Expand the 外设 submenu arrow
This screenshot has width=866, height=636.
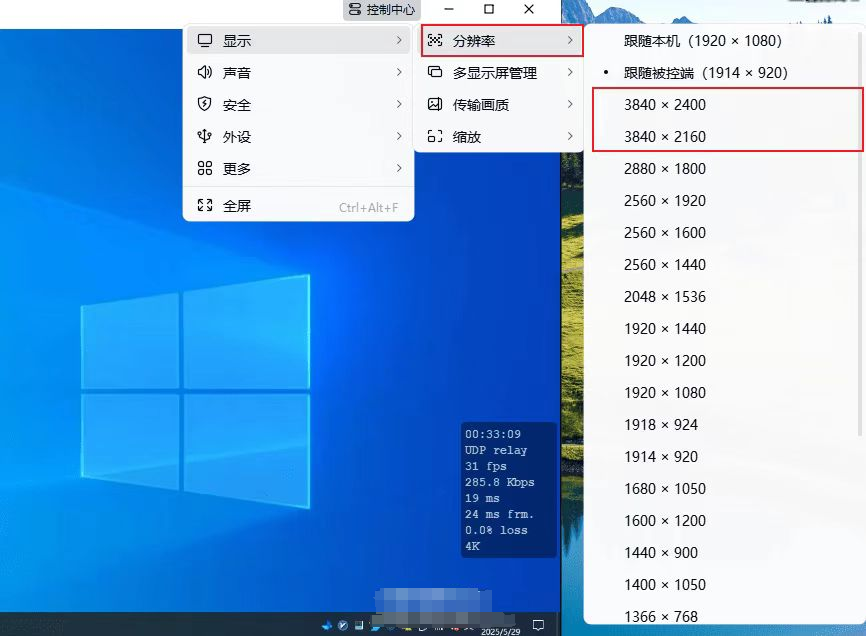coord(399,137)
